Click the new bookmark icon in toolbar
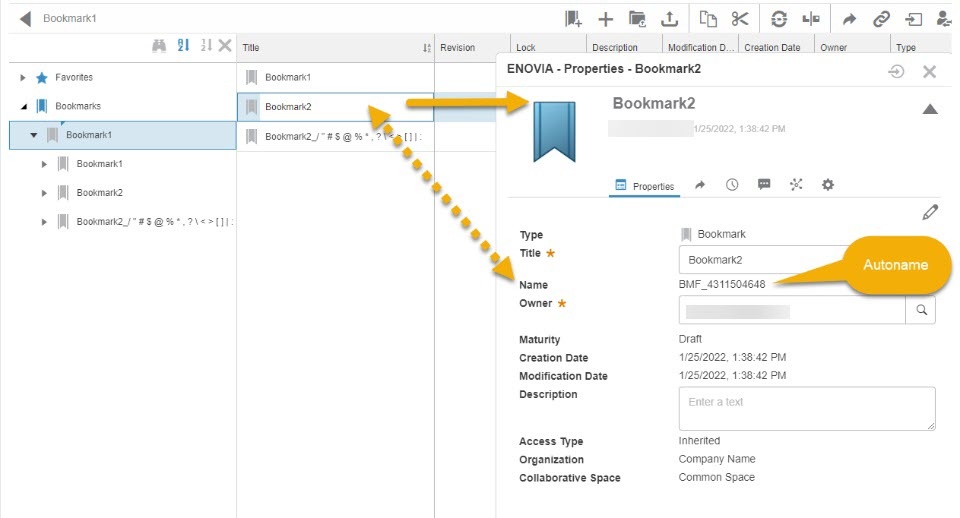Screen dimensions: 960x518 click(573, 19)
